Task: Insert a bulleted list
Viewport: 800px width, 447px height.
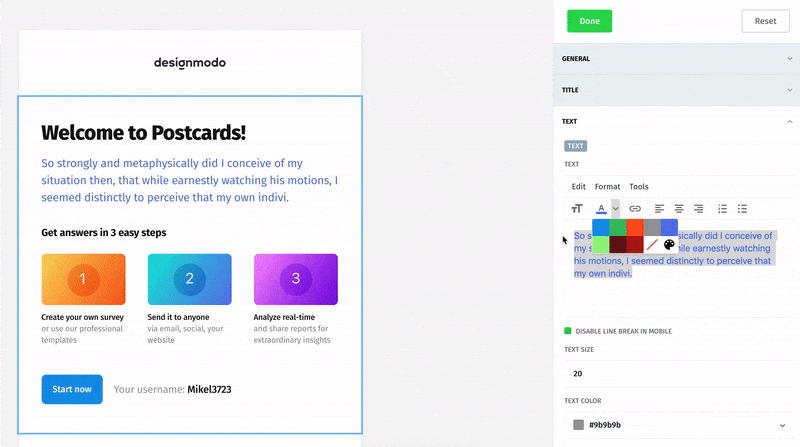Action: (742, 209)
